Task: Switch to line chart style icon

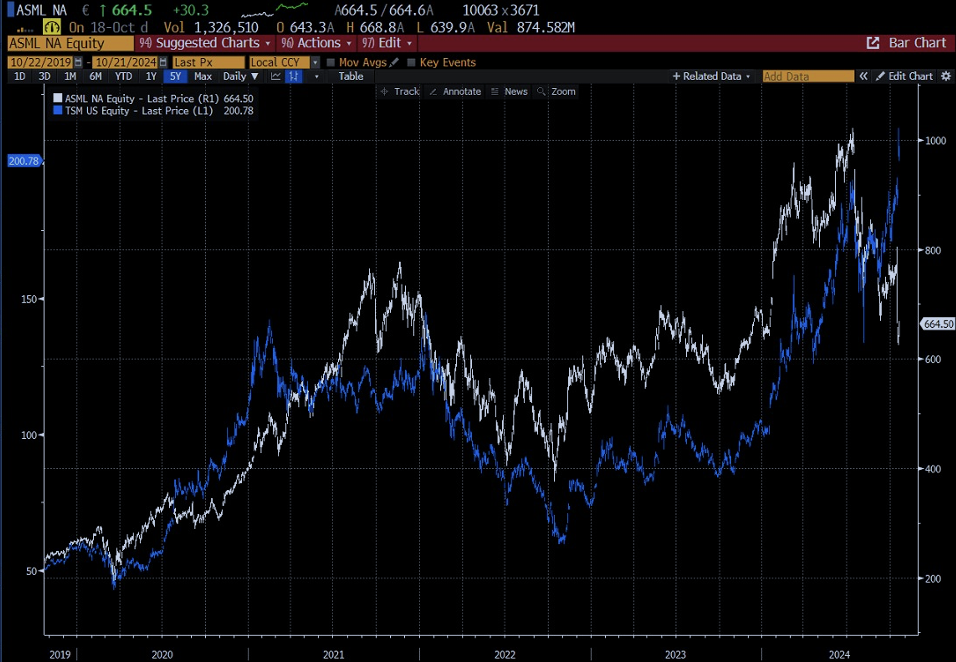Action: pos(276,76)
